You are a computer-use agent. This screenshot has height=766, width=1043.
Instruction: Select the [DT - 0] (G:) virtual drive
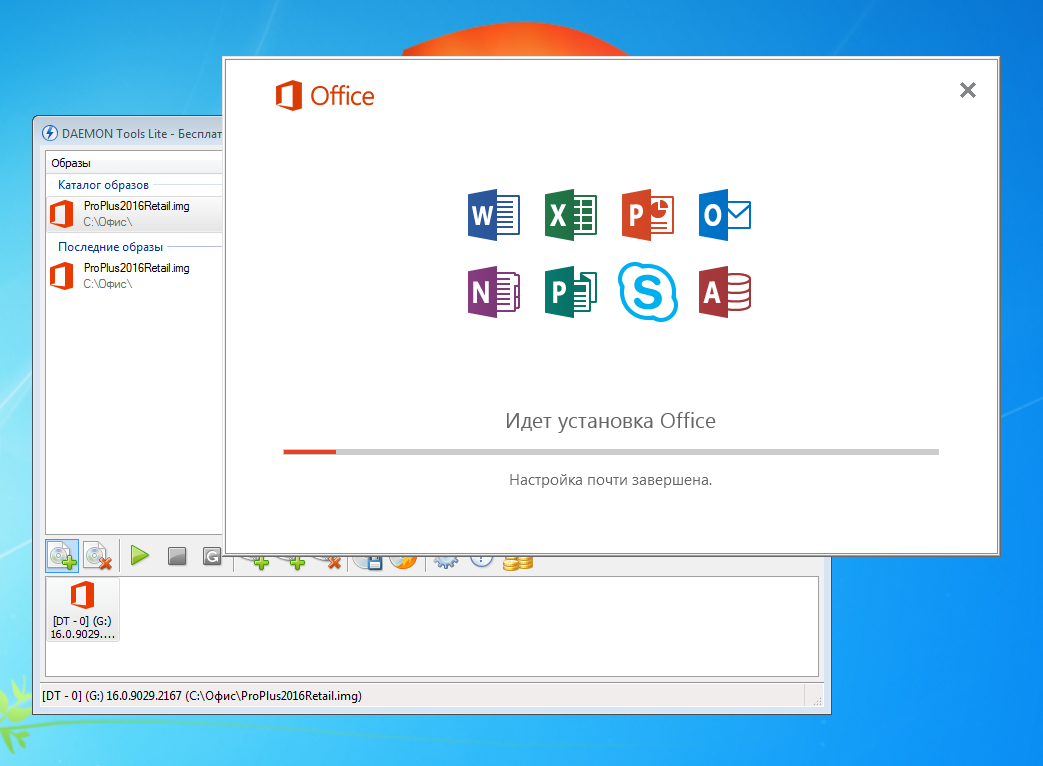[x=82, y=610]
